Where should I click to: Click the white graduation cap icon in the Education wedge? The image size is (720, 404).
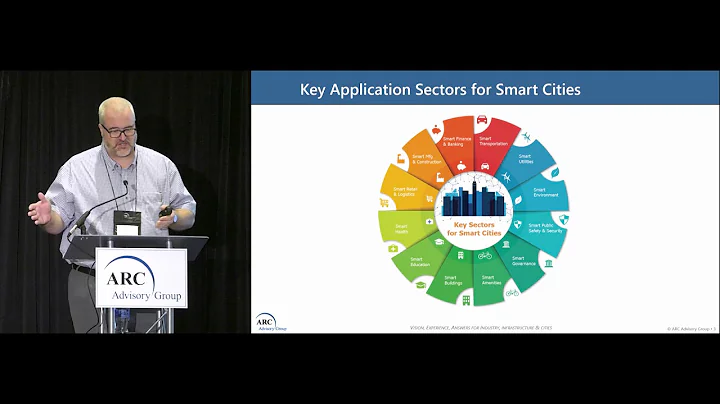(439, 241)
